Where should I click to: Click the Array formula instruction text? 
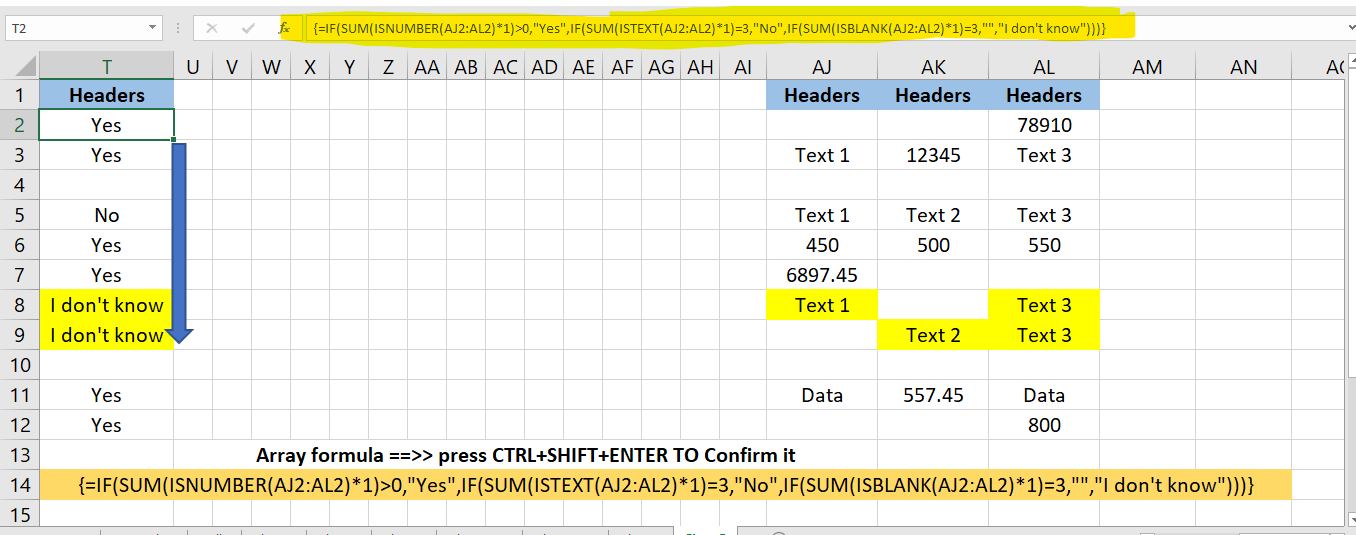[526, 455]
